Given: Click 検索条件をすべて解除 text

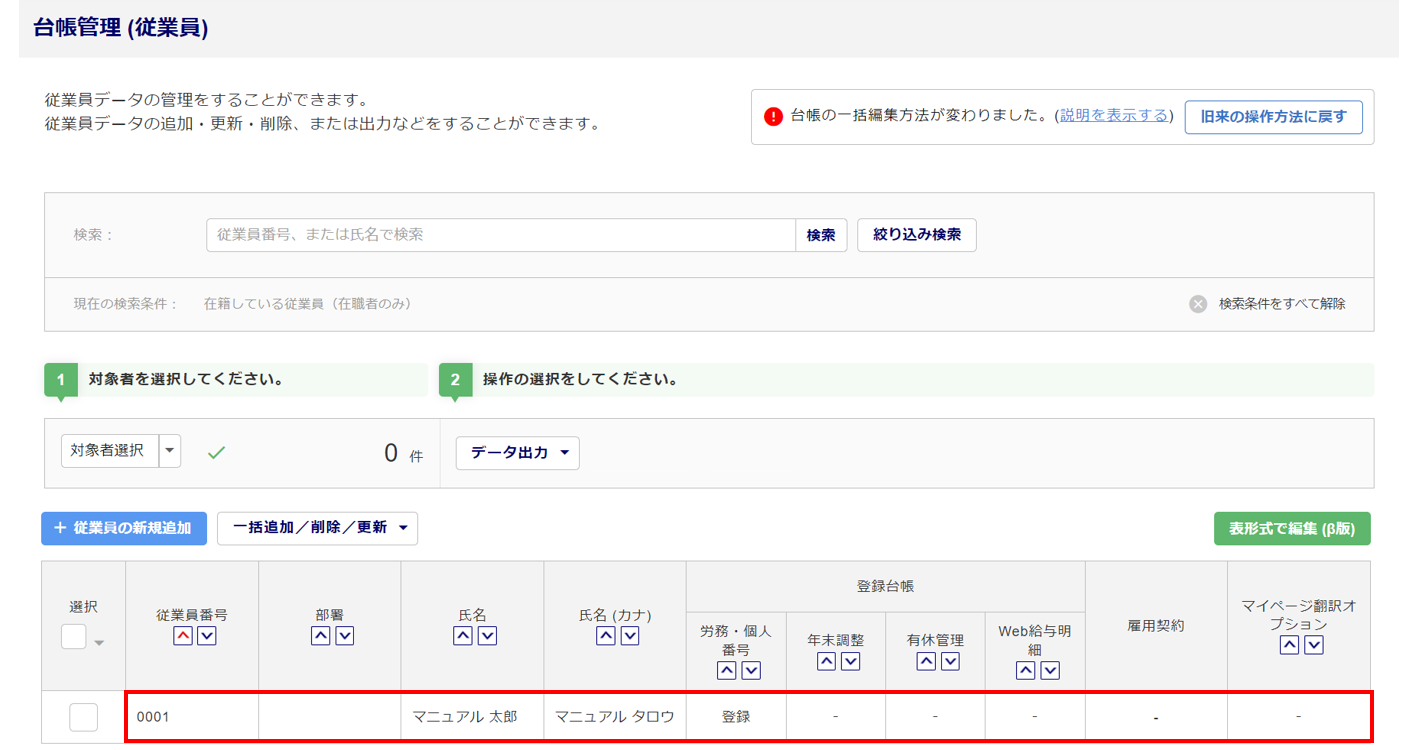Looking at the screenshot, I should click(1282, 304).
